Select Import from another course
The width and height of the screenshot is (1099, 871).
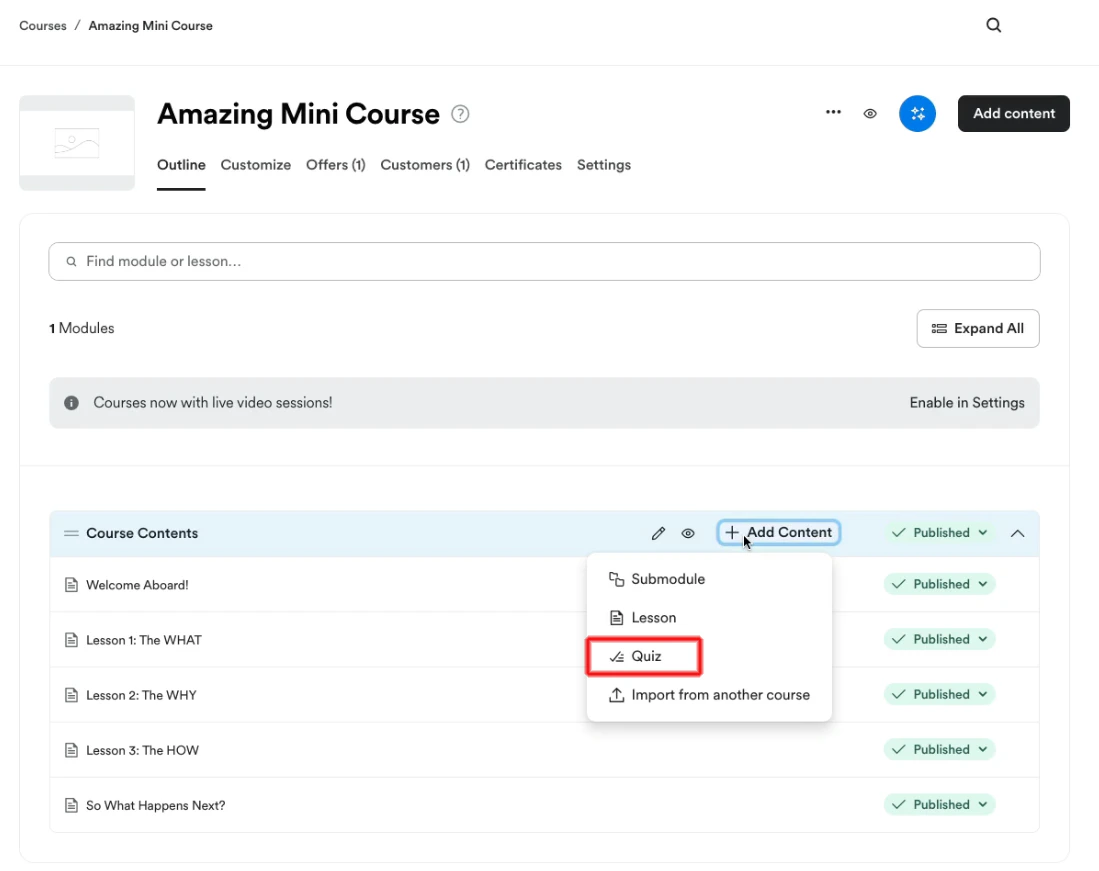(x=709, y=694)
